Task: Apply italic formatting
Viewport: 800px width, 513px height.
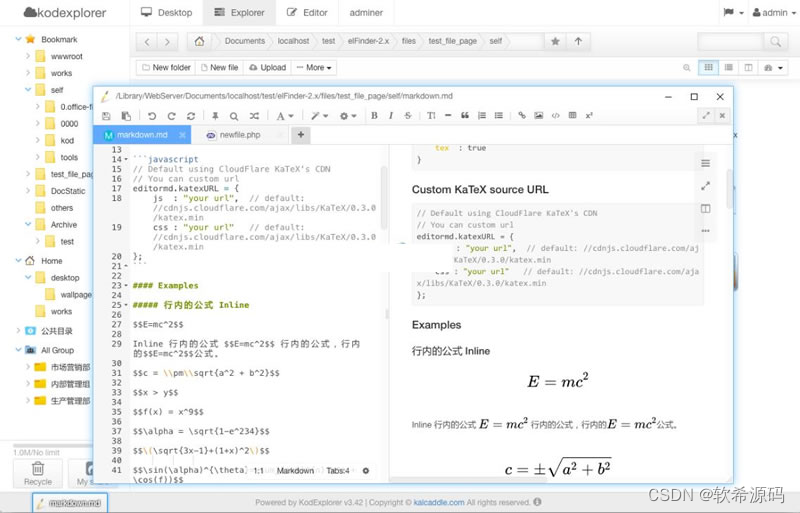Action: coord(391,115)
